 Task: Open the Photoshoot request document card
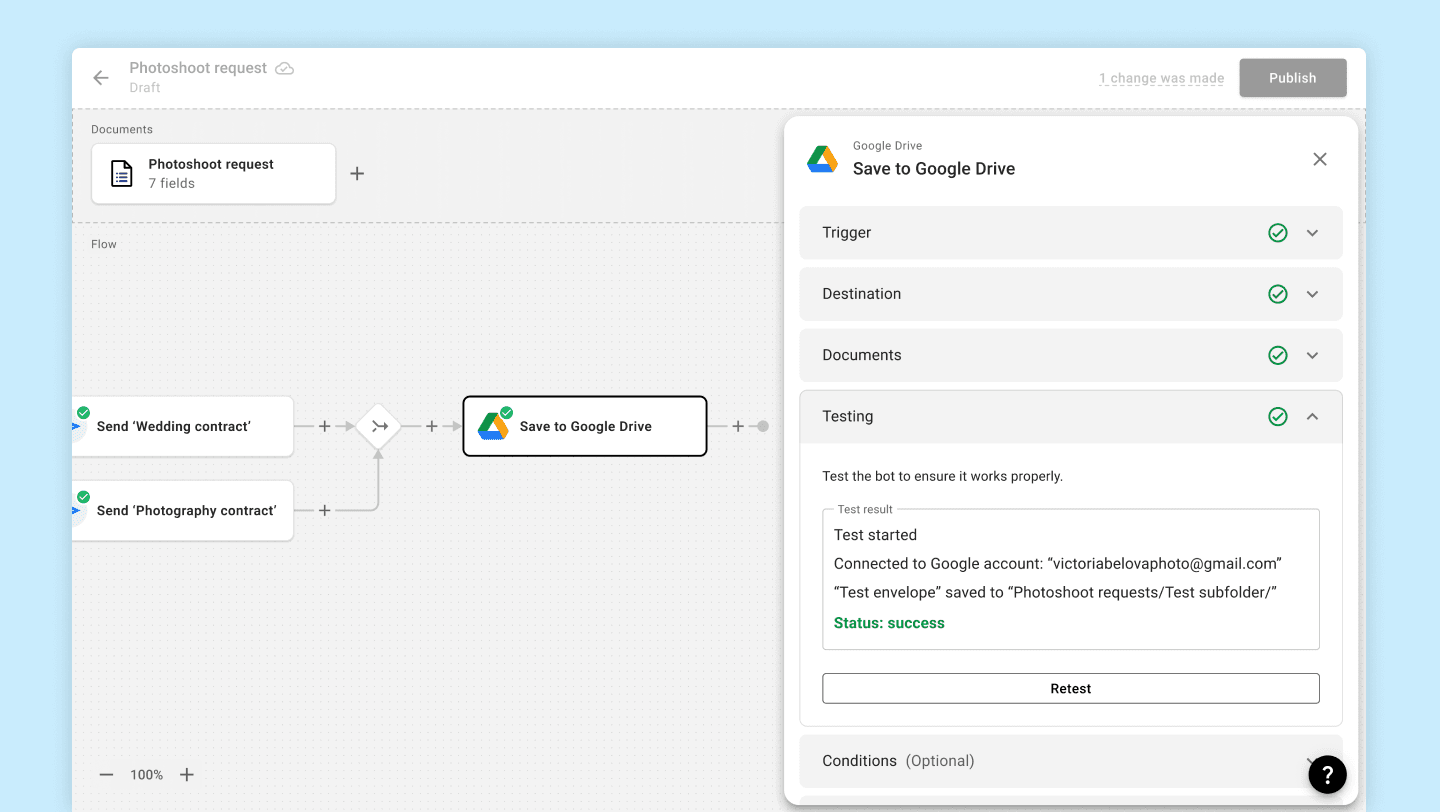pyautogui.click(x=214, y=174)
